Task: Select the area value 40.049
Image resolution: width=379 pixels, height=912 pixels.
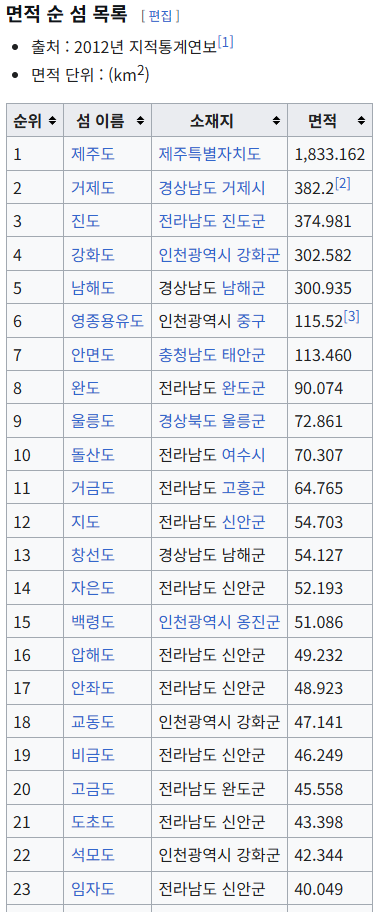Action: (x=319, y=889)
